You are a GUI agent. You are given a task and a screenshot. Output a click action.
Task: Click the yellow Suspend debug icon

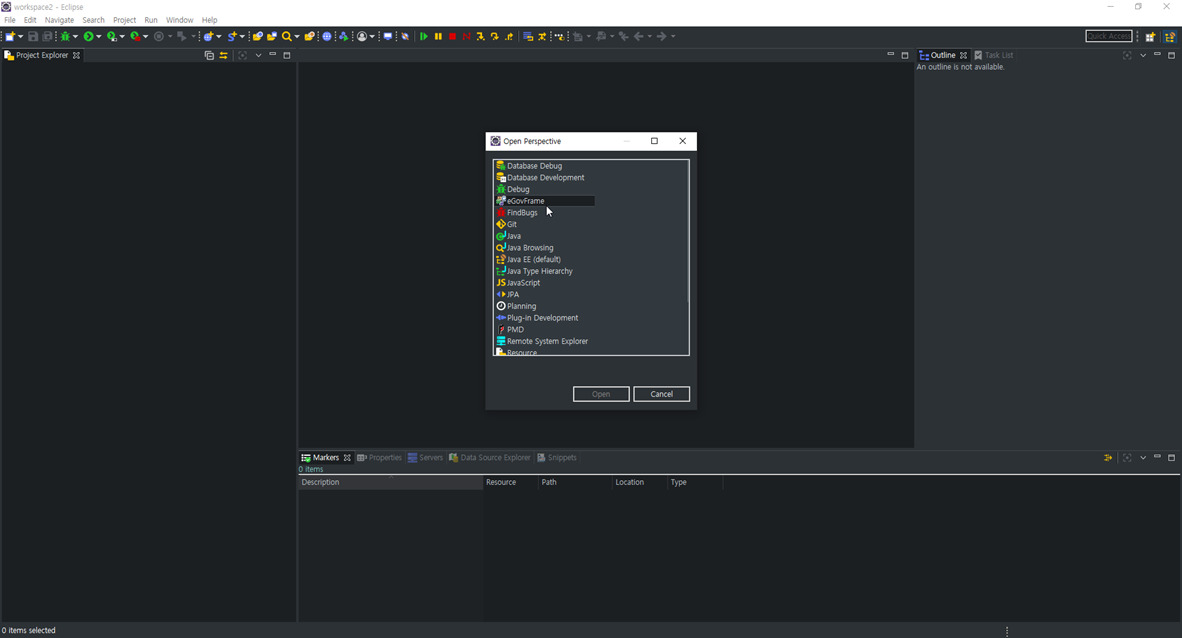click(438, 36)
